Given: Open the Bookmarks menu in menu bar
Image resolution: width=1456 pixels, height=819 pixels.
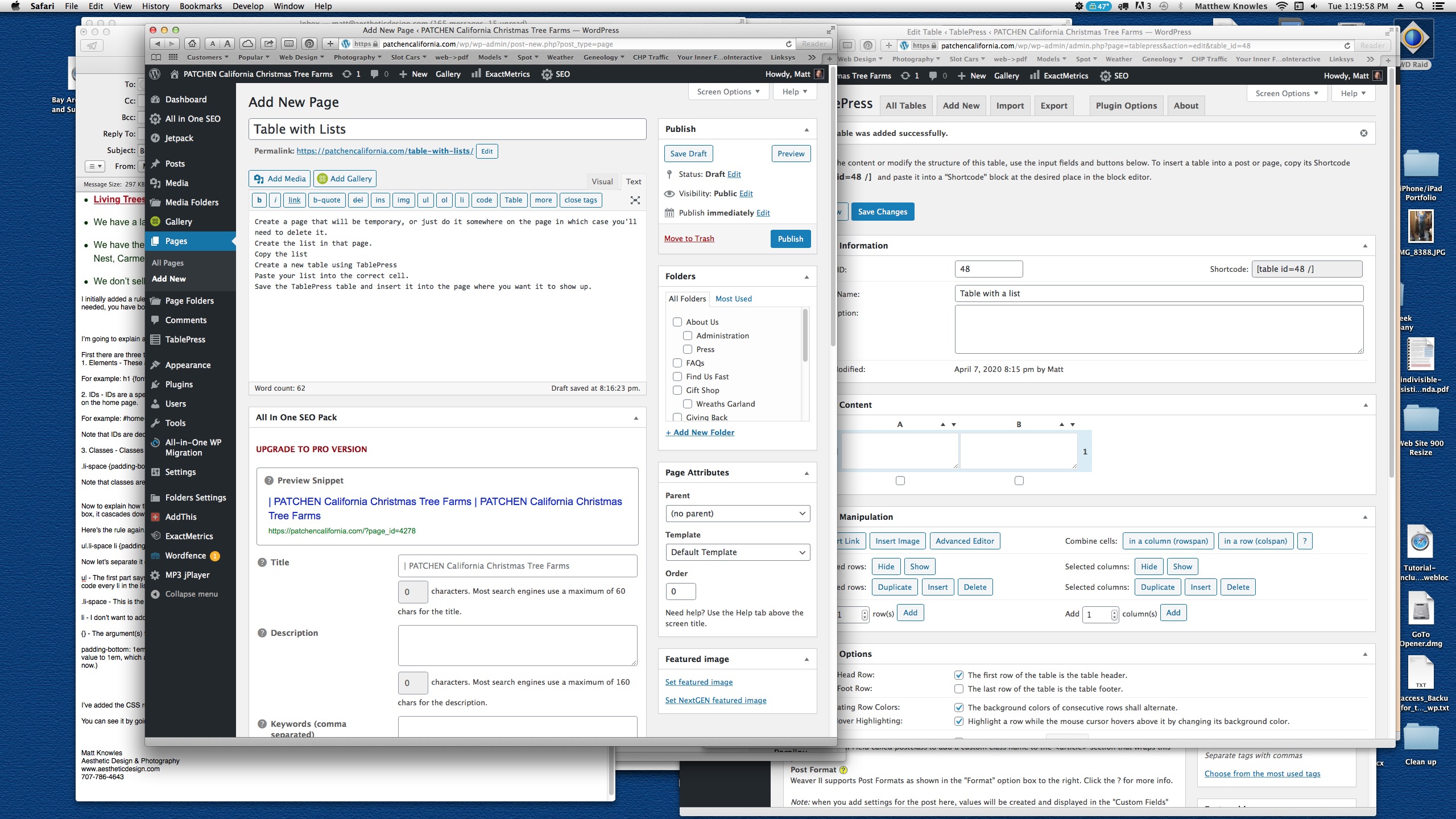Looking at the screenshot, I should (200, 6).
